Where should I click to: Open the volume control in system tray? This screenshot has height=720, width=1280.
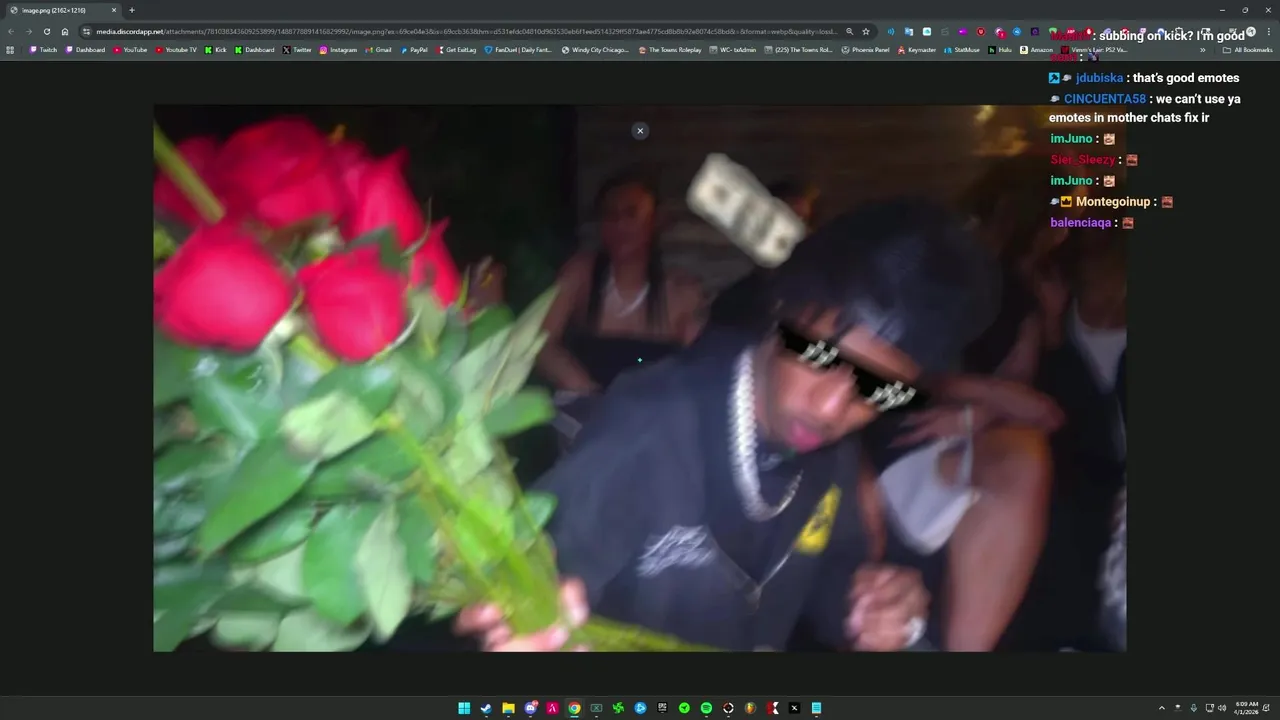1222,708
